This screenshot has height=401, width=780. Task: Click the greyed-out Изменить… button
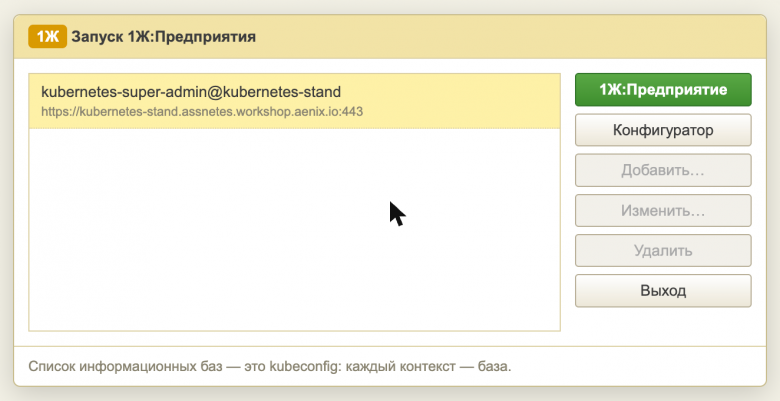click(663, 210)
